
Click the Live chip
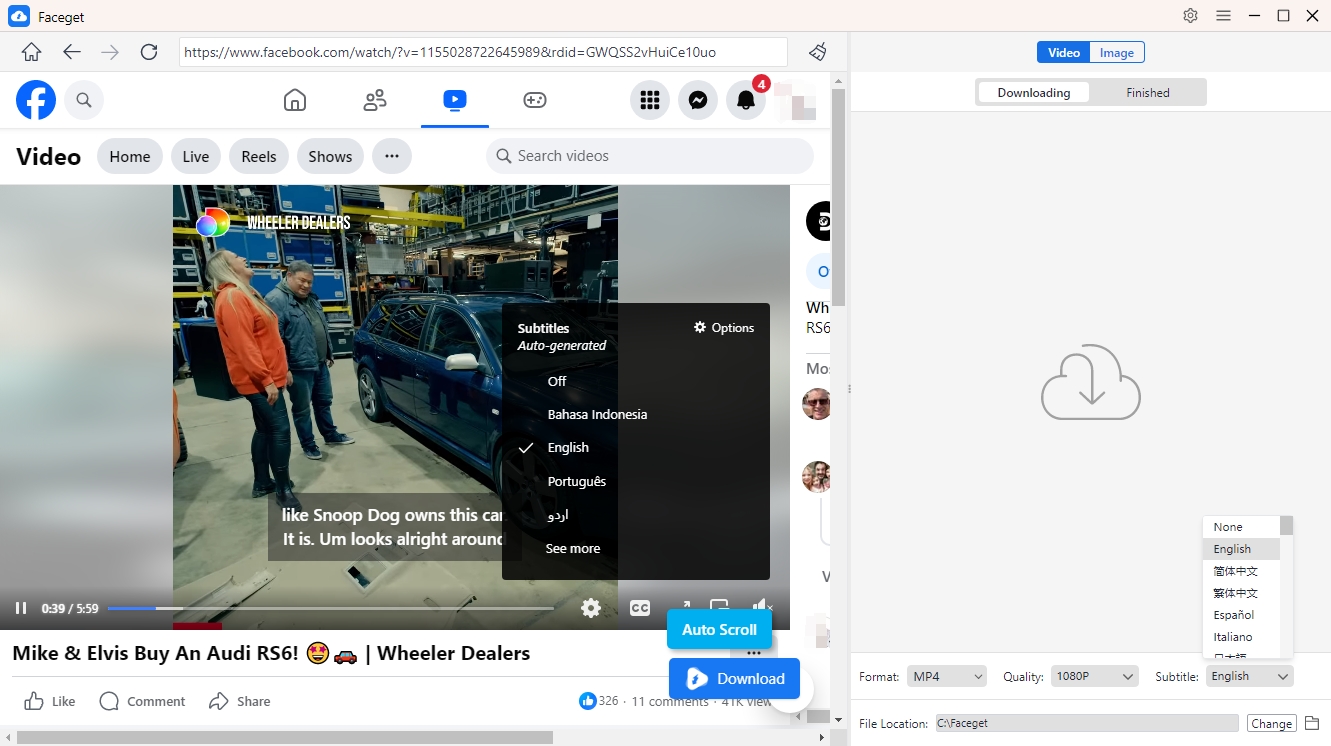196,156
